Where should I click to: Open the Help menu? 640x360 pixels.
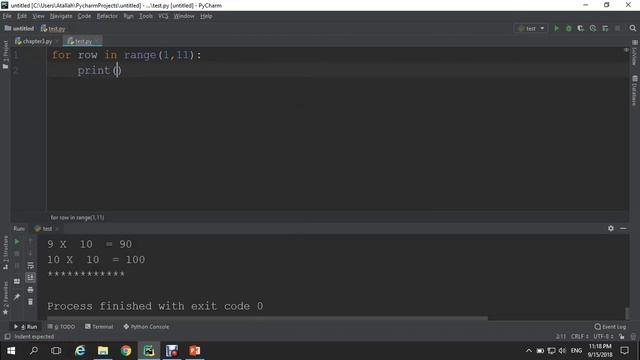click(206, 16)
